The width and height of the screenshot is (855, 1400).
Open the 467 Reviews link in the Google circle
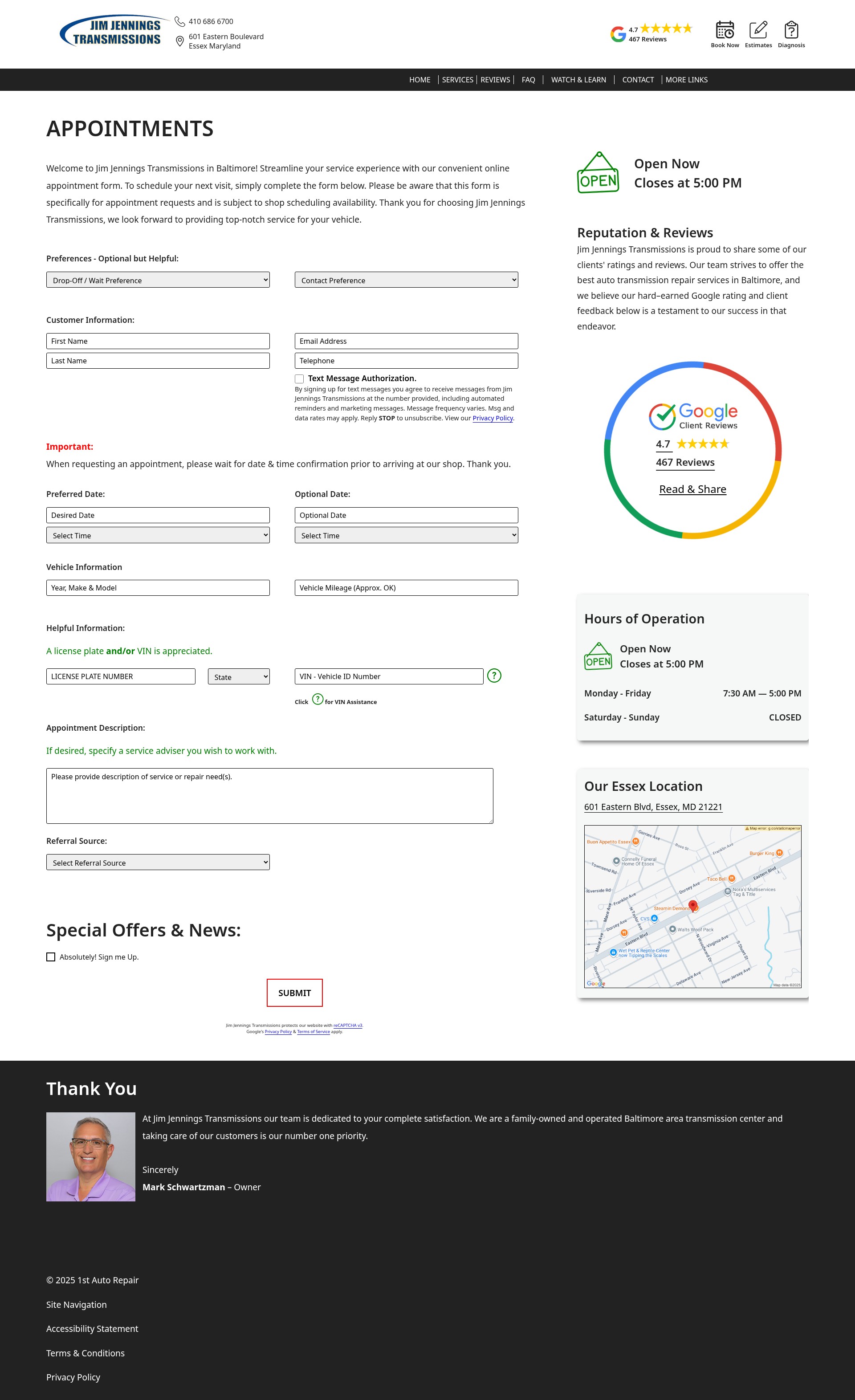(685, 463)
